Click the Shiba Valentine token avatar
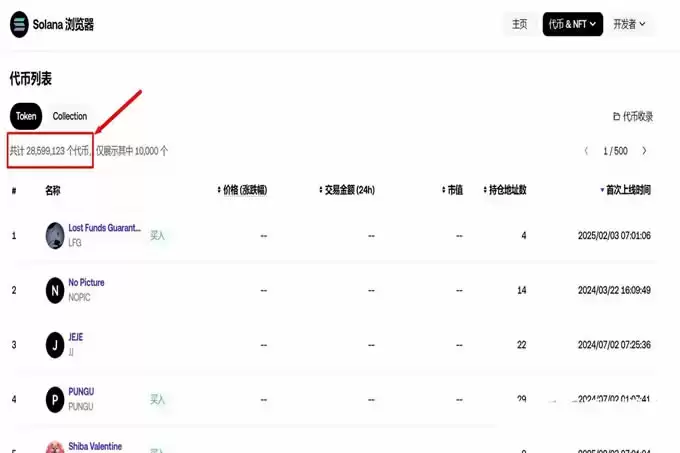 point(55,447)
